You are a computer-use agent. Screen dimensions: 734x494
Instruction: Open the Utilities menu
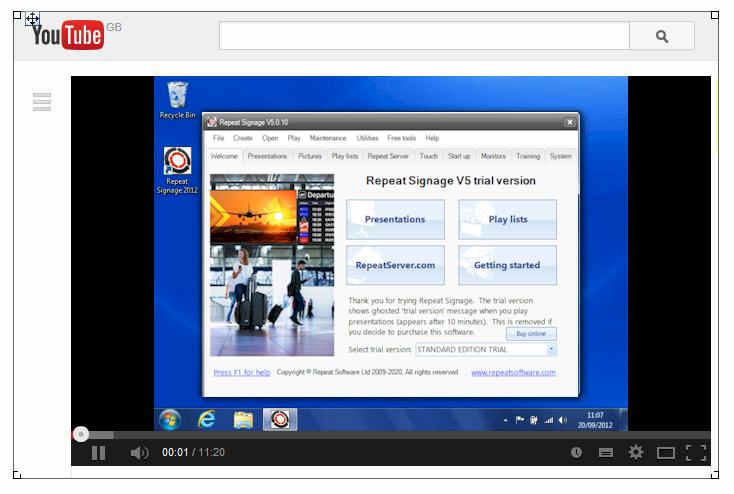(367, 138)
